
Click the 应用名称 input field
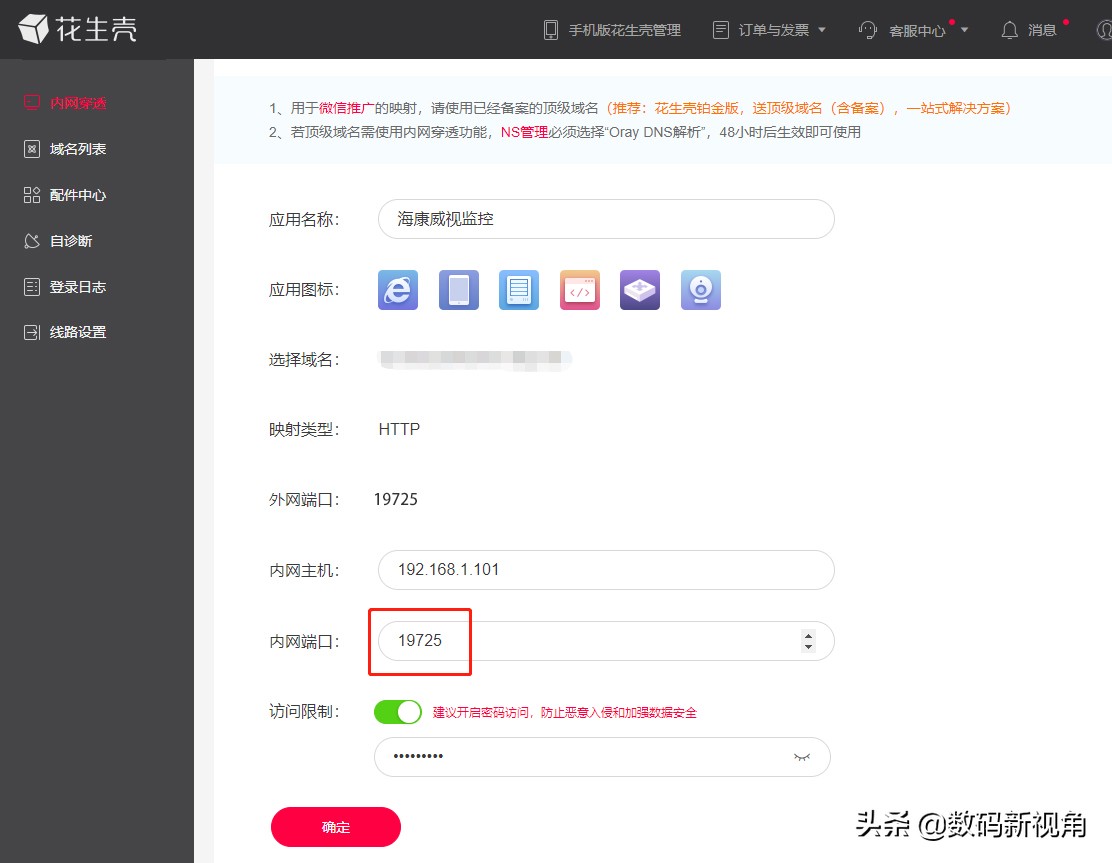(x=605, y=219)
